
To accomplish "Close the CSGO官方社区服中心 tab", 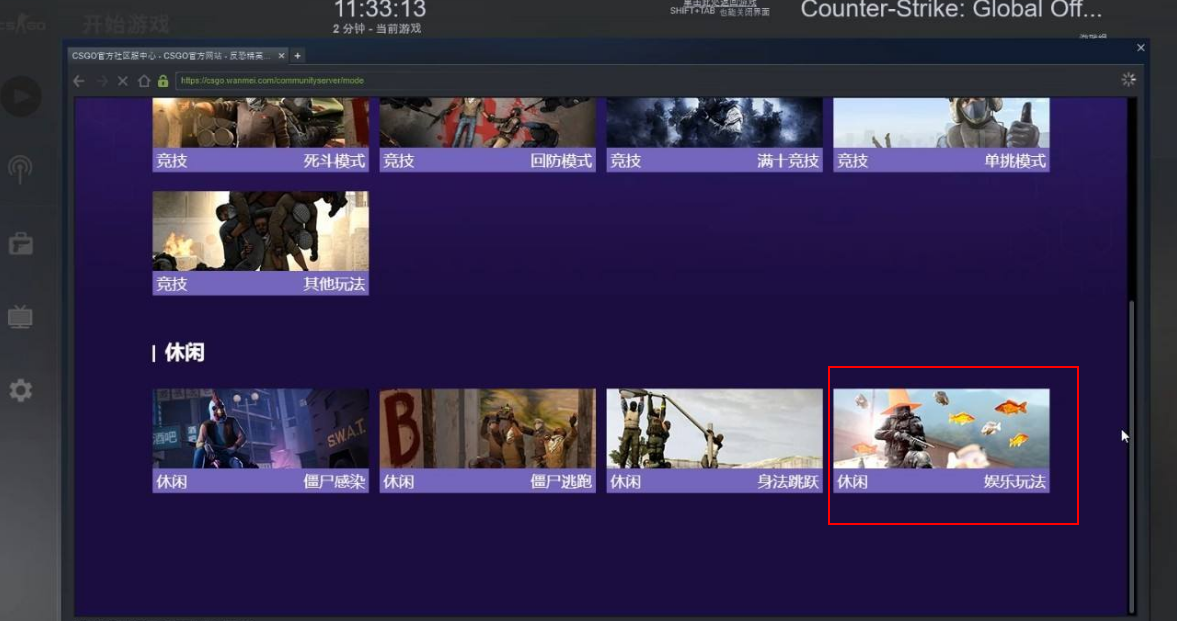I will (x=281, y=56).
